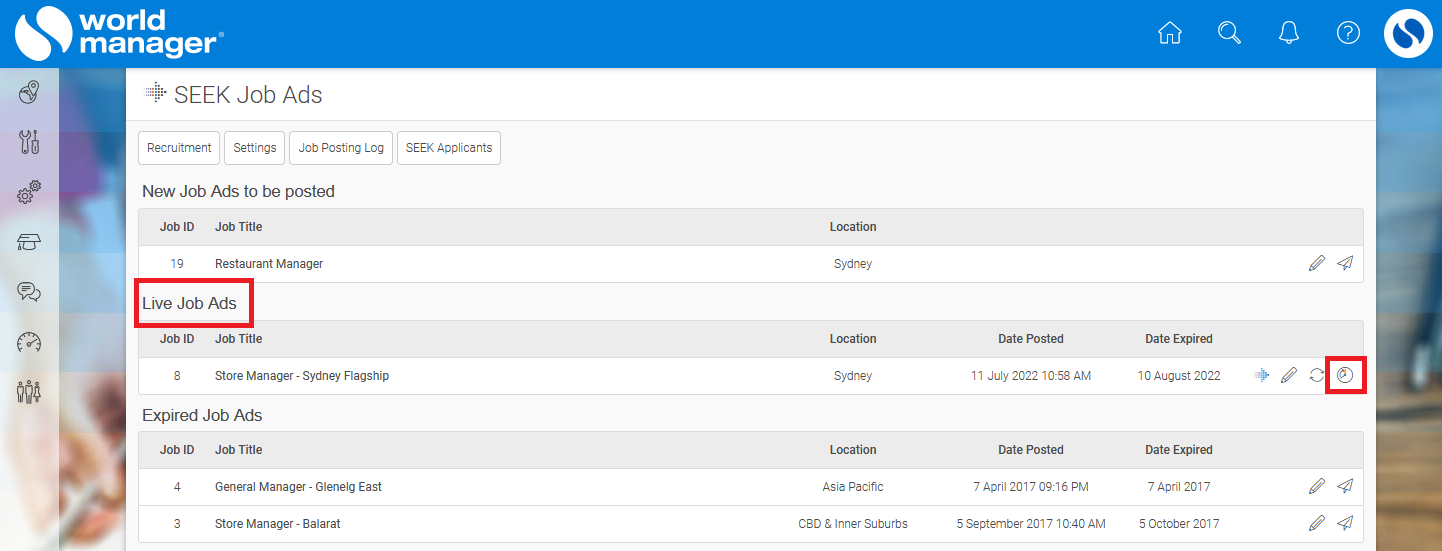Screen dimensions: 1442x551
Task: Open SEEK Applicants
Action: 449,148
